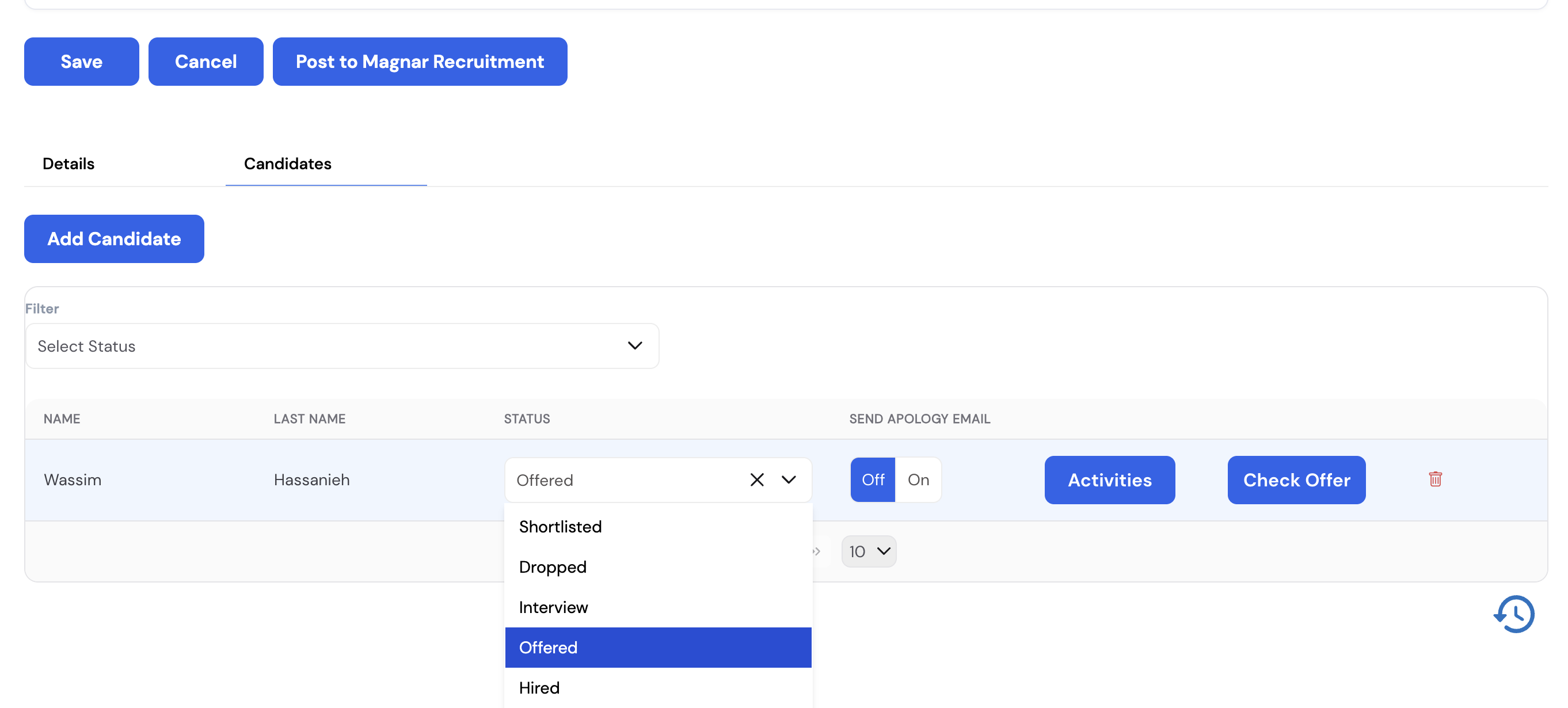This screenshot has width=1568, height=708.
Task: Choose Hired from status list
Action: [658, 687]
